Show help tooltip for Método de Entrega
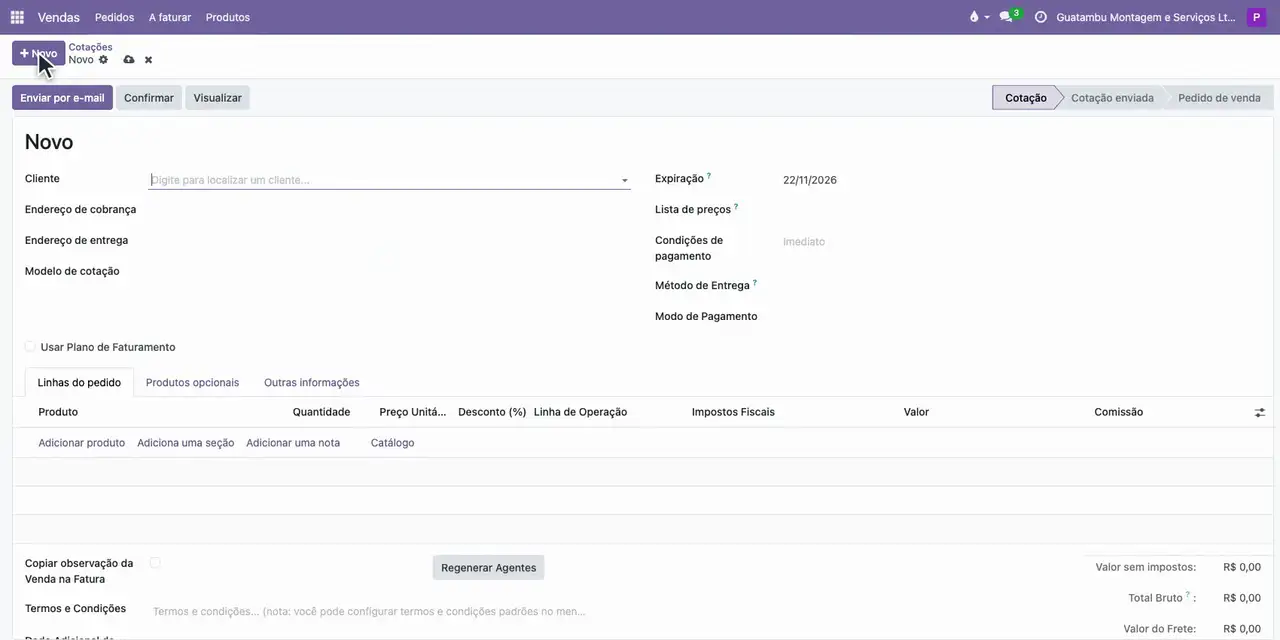The image size is (1280, 640). point(755,283)
